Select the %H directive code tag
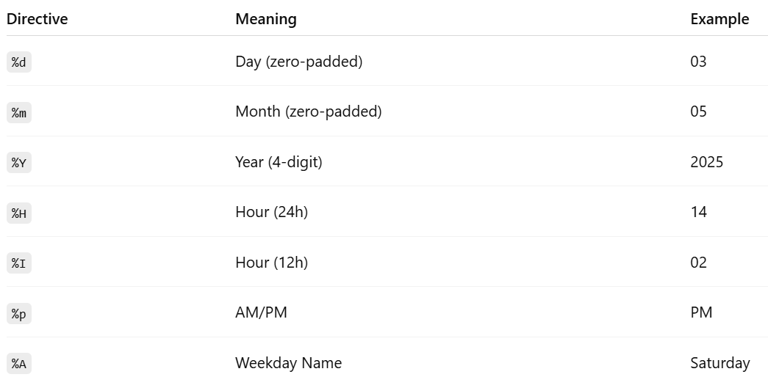The width and height of the screenshot is (768, 388). coord(19,213)
